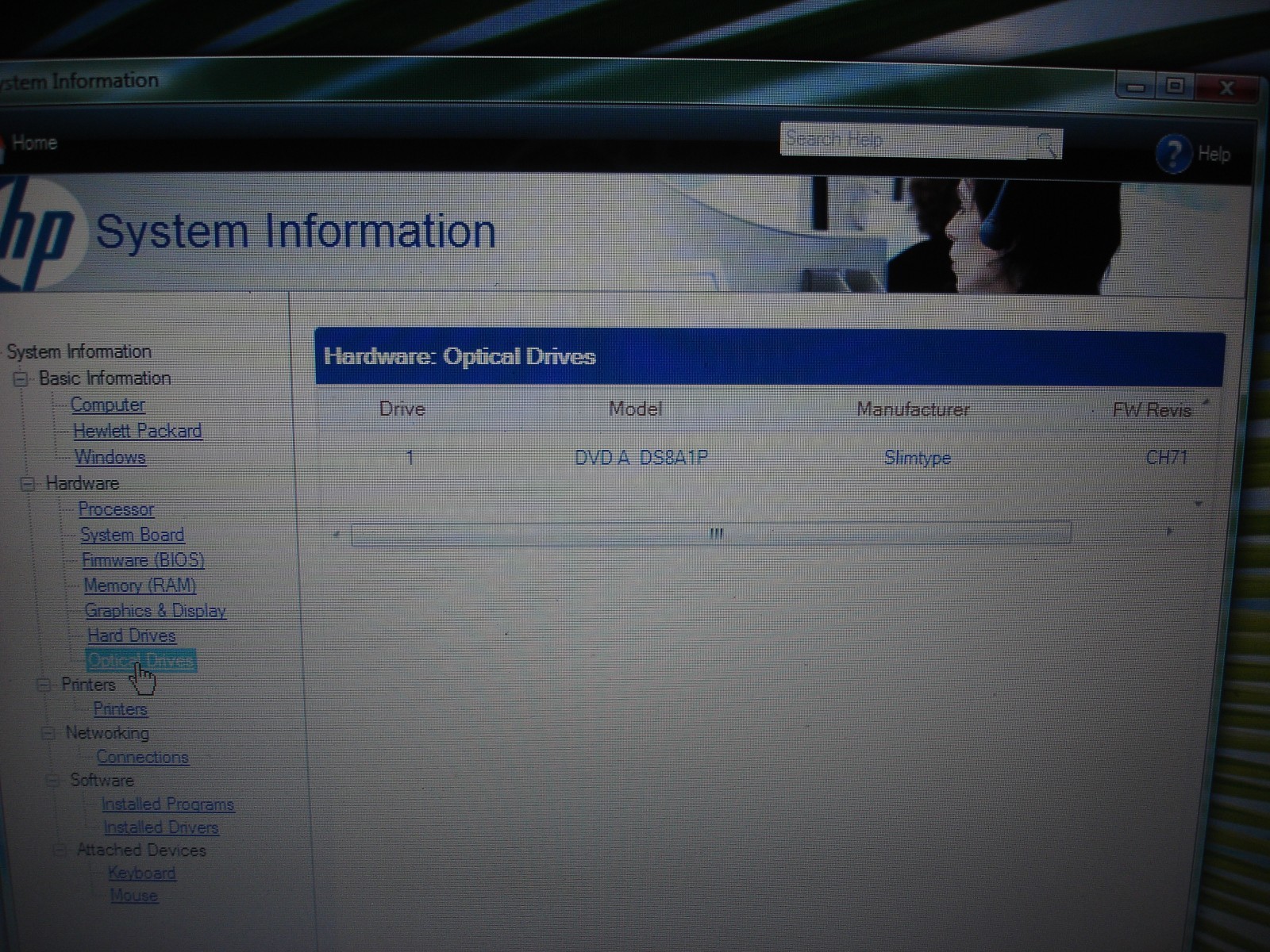
Task: Open Firmware (BIOS) details
Action: point(143,560)
